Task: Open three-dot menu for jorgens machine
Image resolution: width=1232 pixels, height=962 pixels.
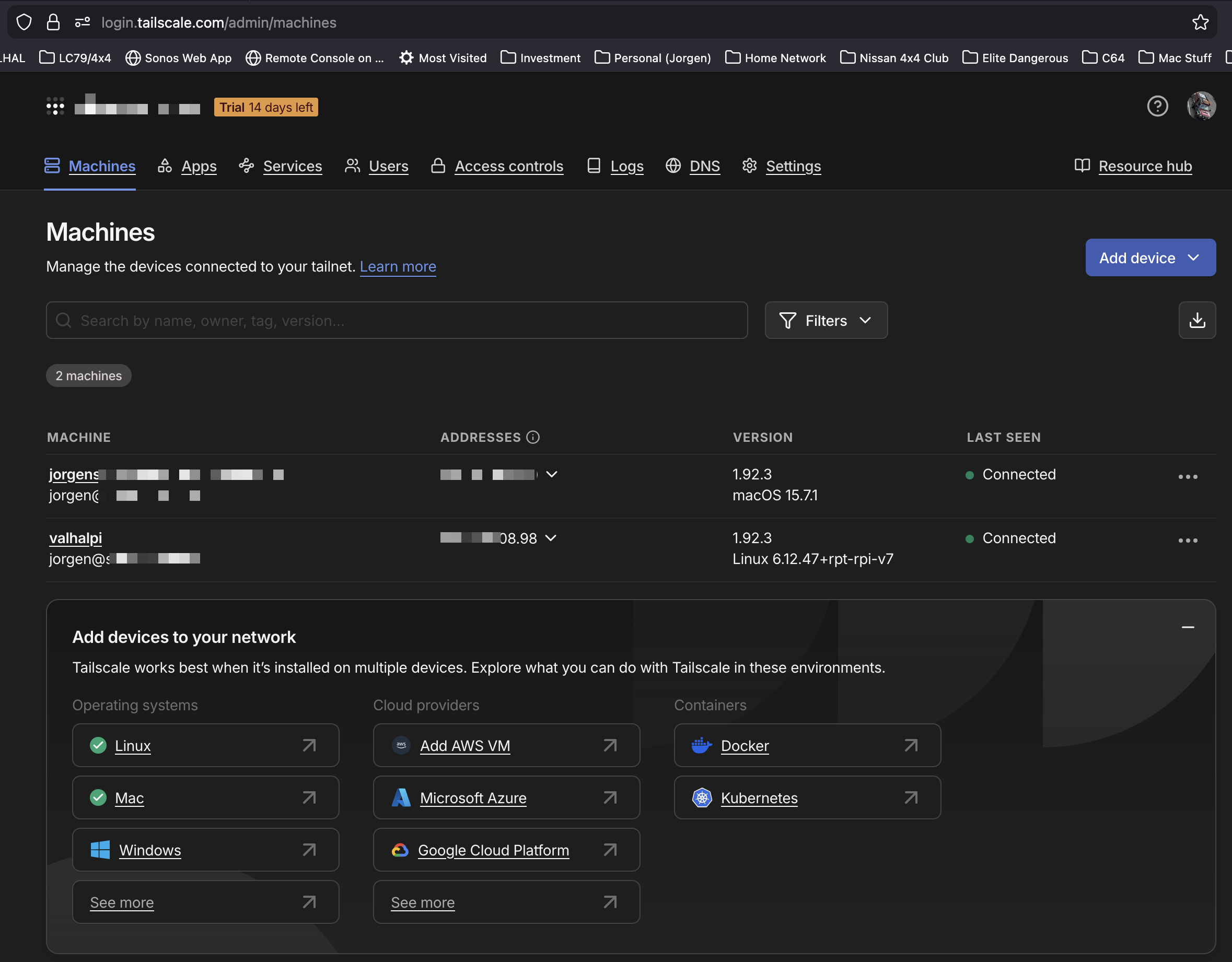Action: point(1188,476)
